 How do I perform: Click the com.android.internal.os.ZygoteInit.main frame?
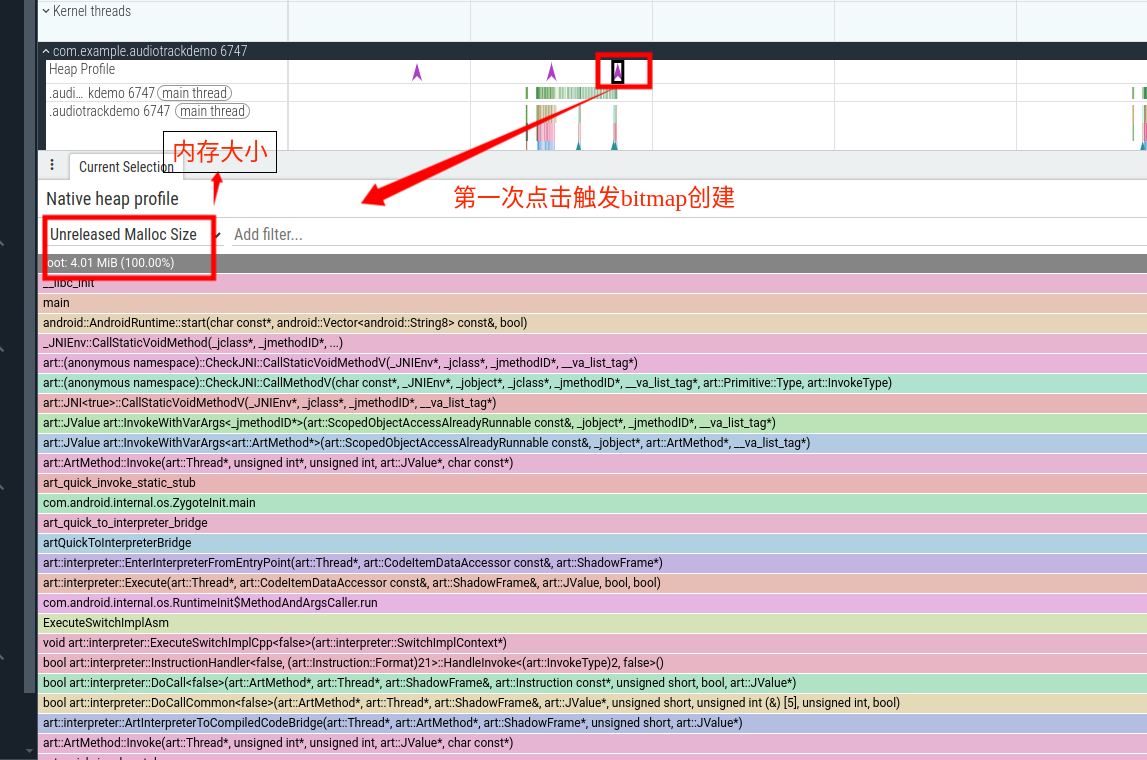(593, 503)
